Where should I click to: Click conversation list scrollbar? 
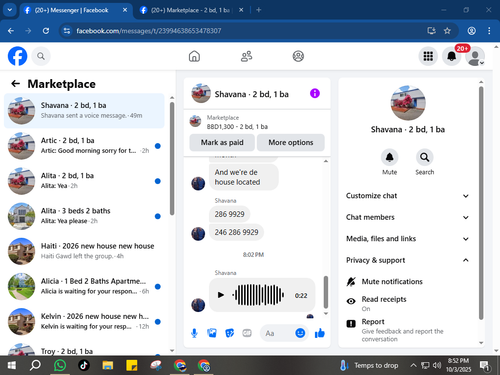(172, 158)
